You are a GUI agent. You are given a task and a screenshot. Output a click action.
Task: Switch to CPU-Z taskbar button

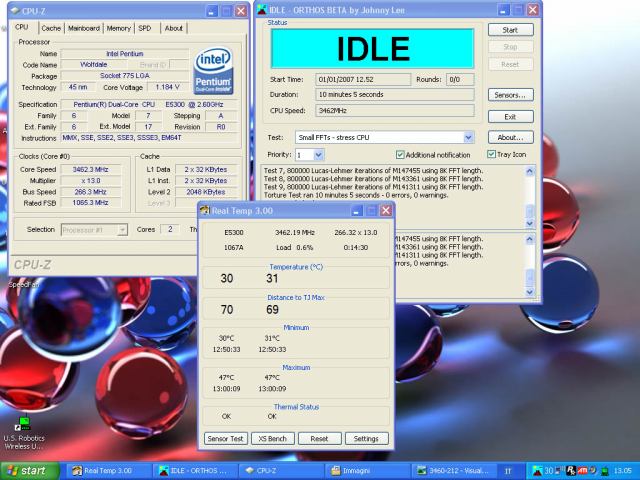pos(281,471)
